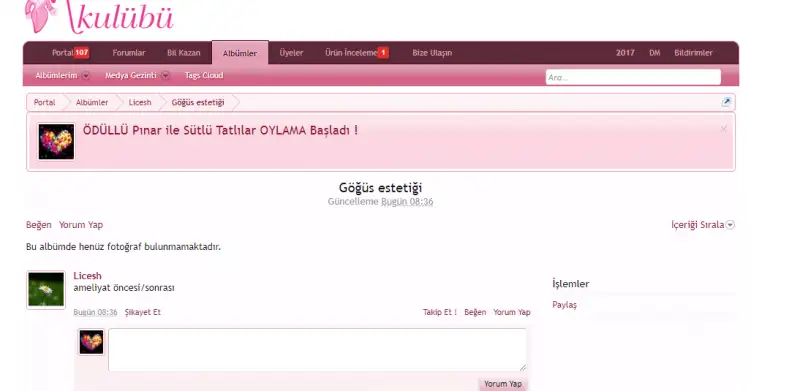Screen dimensions: 800x391
Task: Open Licesh breadcrumb
Action: 140,102
